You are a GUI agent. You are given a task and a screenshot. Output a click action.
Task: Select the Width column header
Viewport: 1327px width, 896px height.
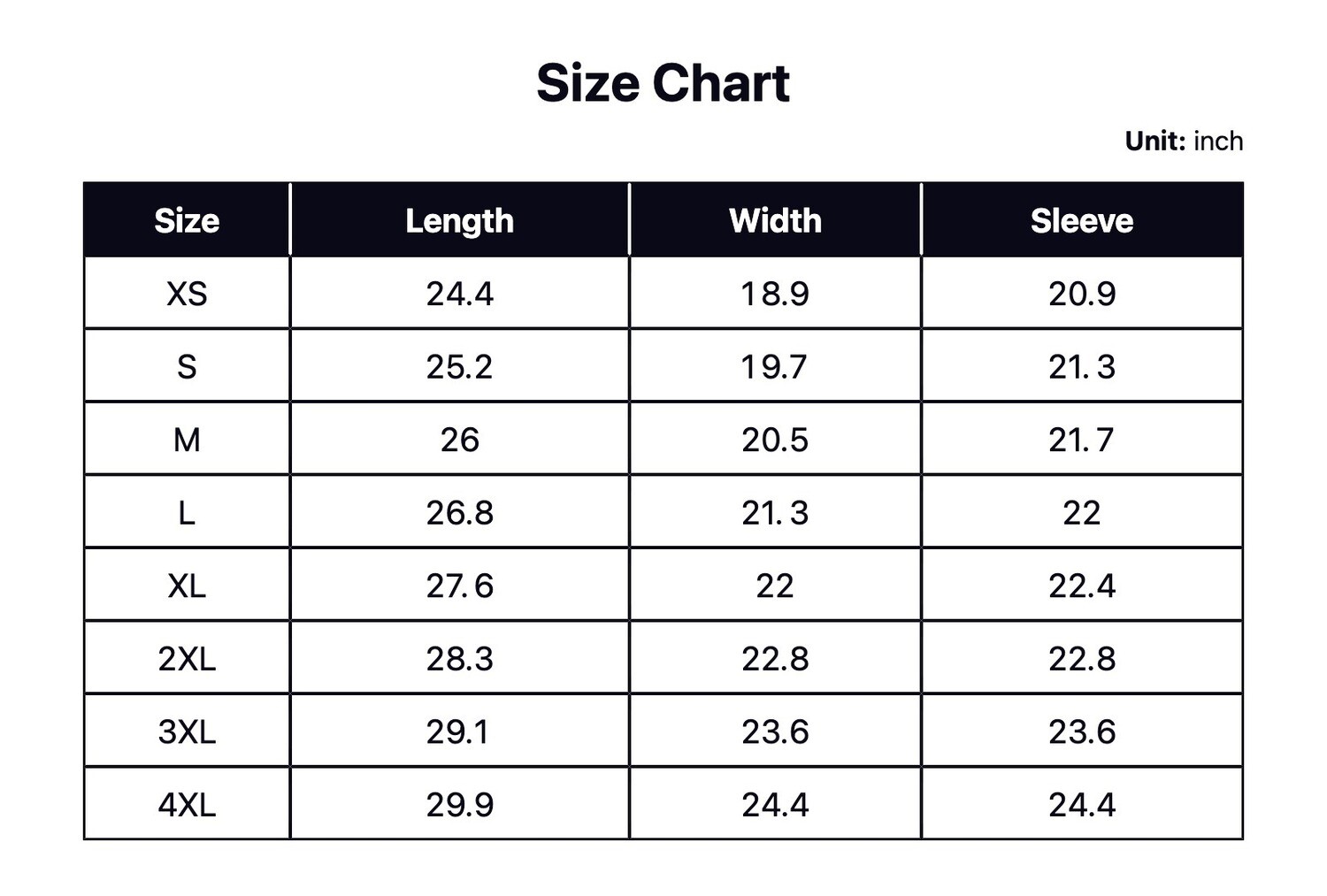[x=775, y=220]
